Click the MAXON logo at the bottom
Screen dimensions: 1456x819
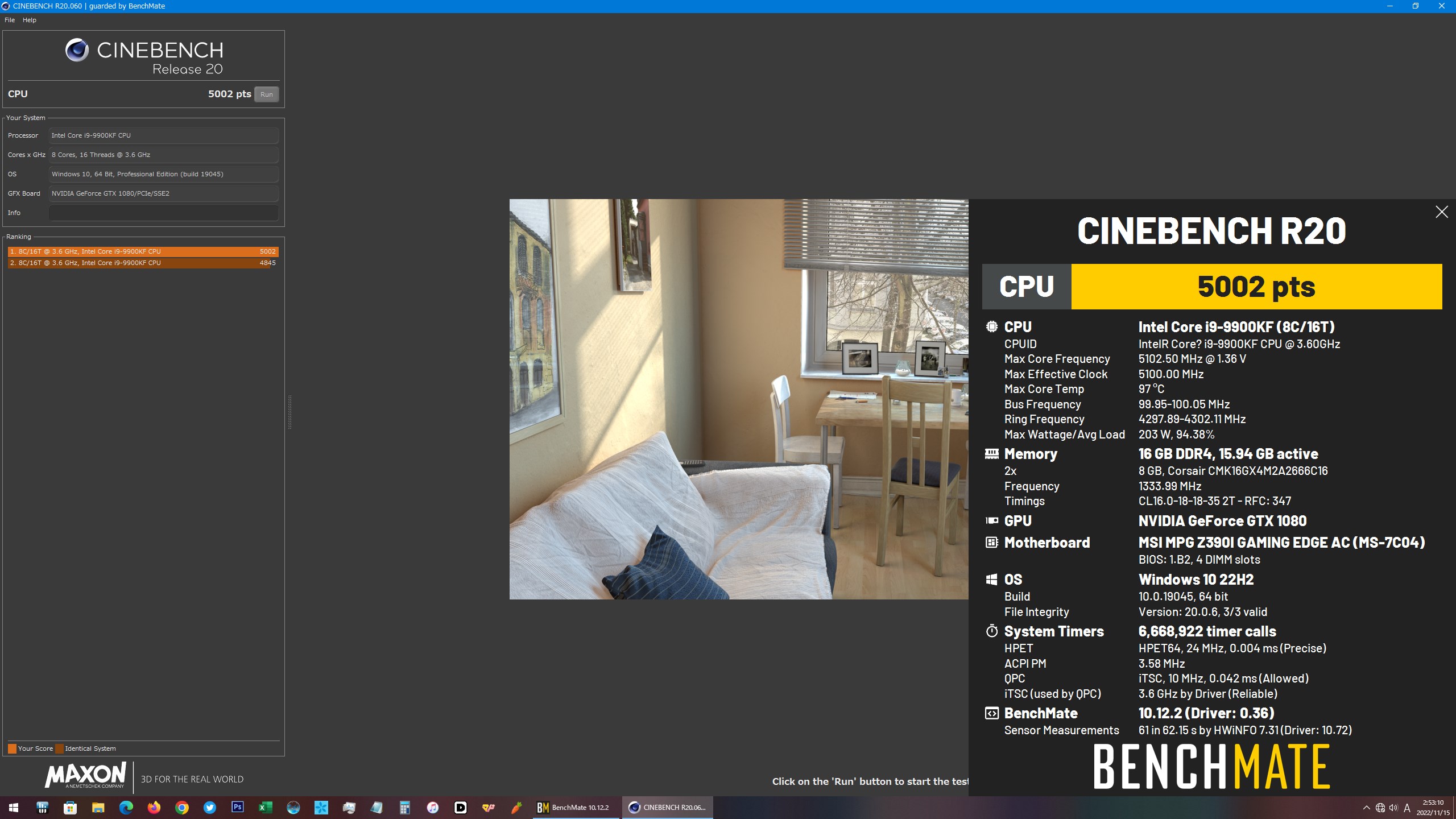(85, 776)
